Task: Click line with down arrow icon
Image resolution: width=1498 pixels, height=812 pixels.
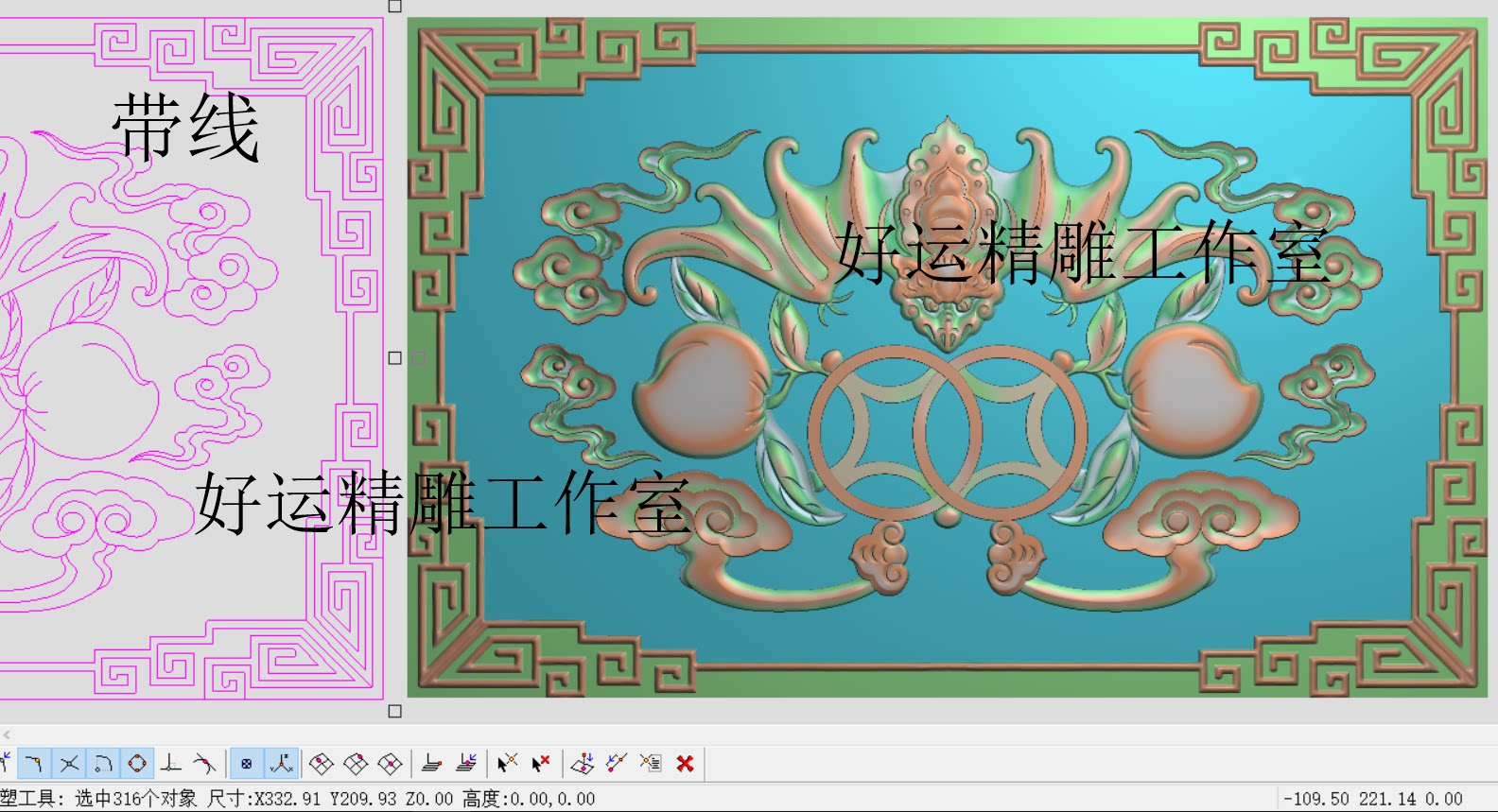Action: click(x=617, y=763)
